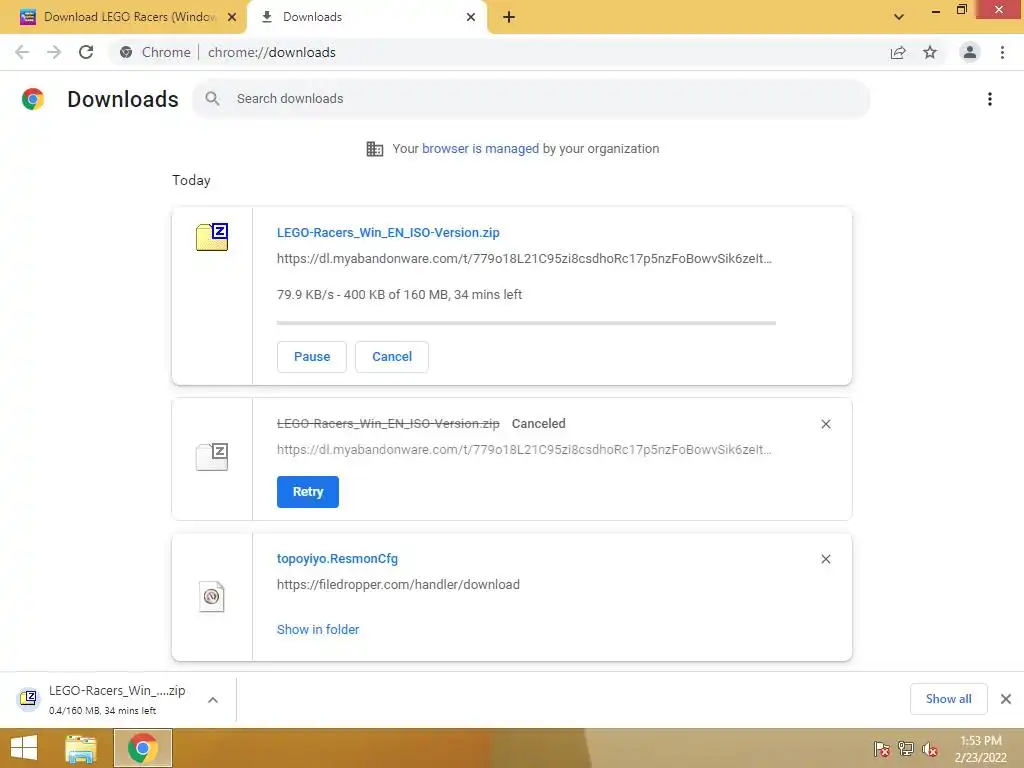Click the 'Canceled' status label
The height and width of the screenshot is (768, 1024).
[539, 423]
